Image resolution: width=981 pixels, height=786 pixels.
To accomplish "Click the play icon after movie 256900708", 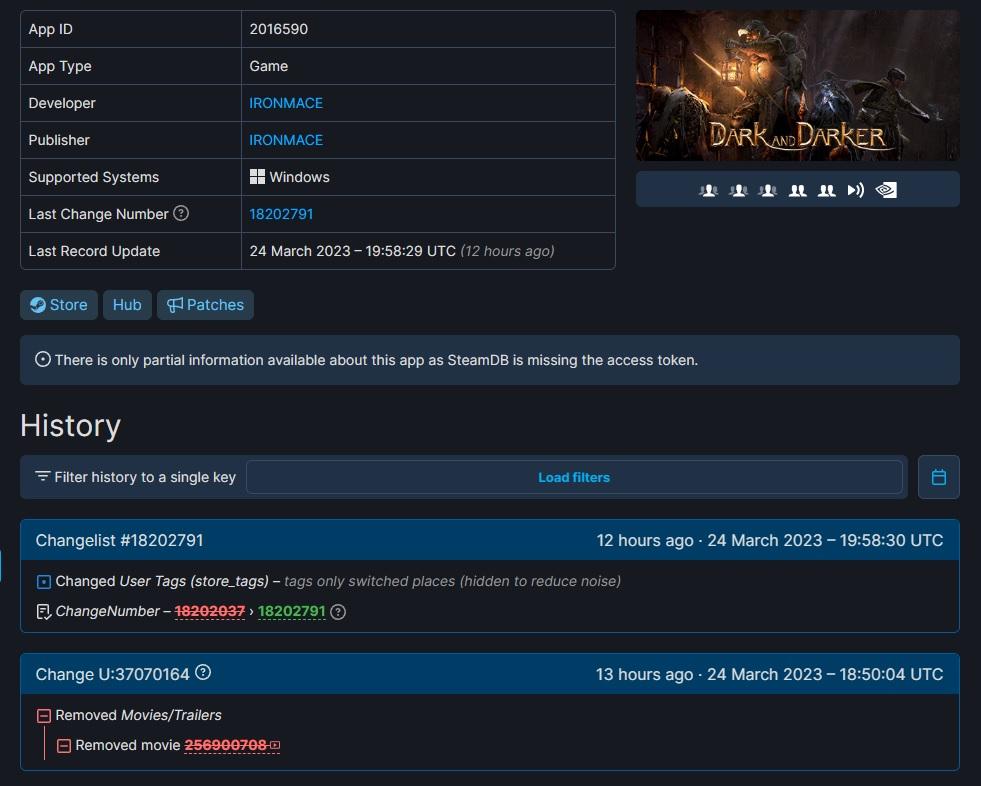I will [x=275, y=745].
